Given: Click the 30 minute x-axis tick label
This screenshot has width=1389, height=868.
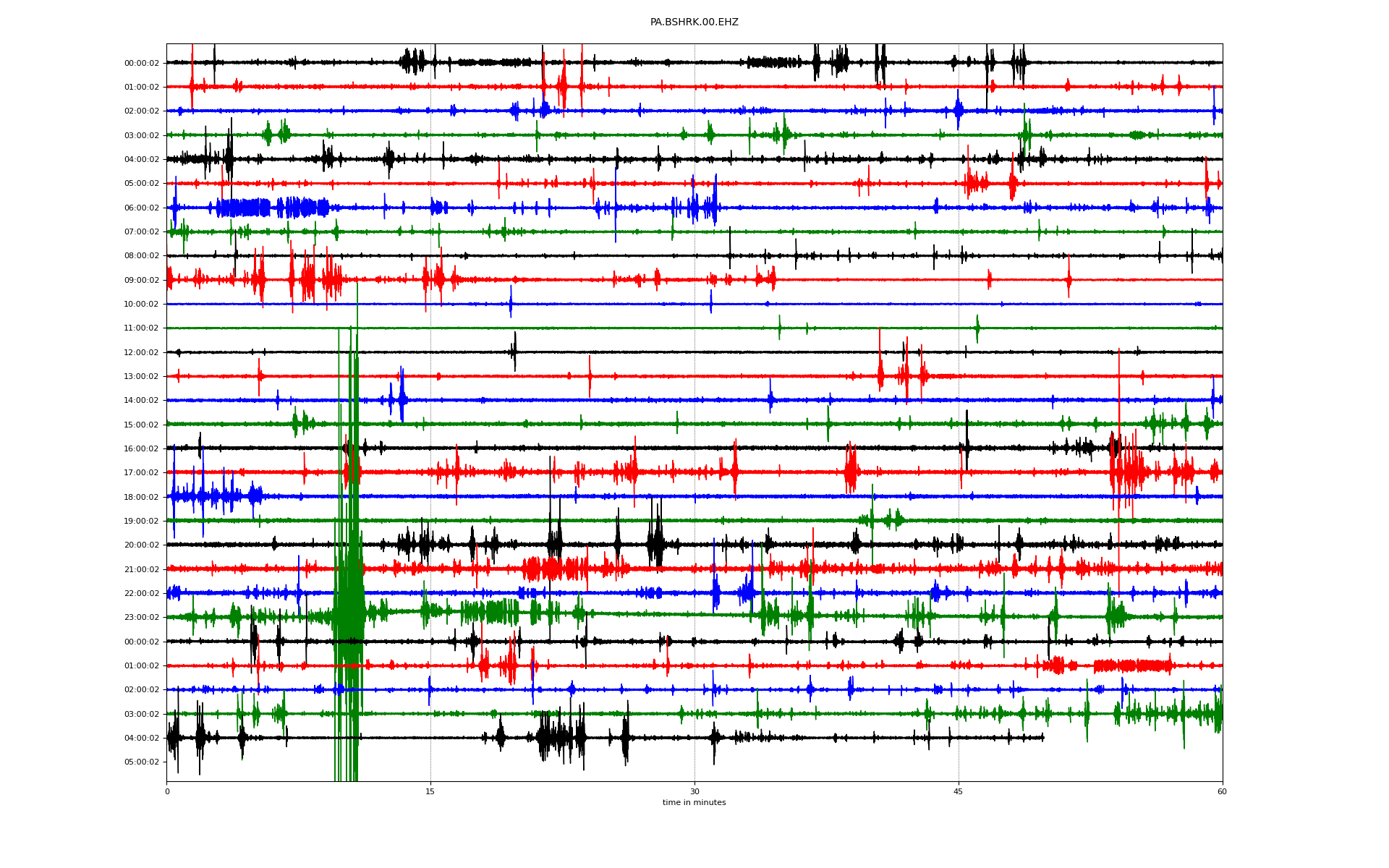Looking at the screenshot, I should pyautogui.click(x=694, y=791).
